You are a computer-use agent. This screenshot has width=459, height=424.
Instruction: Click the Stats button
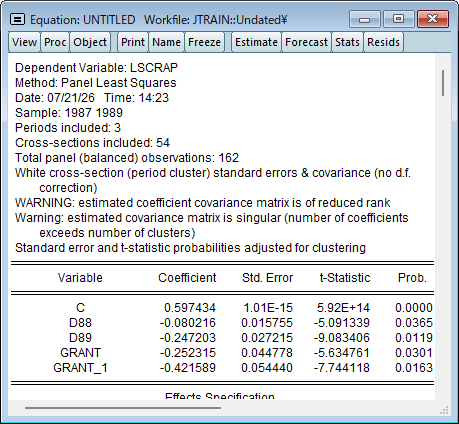(347, 42)
